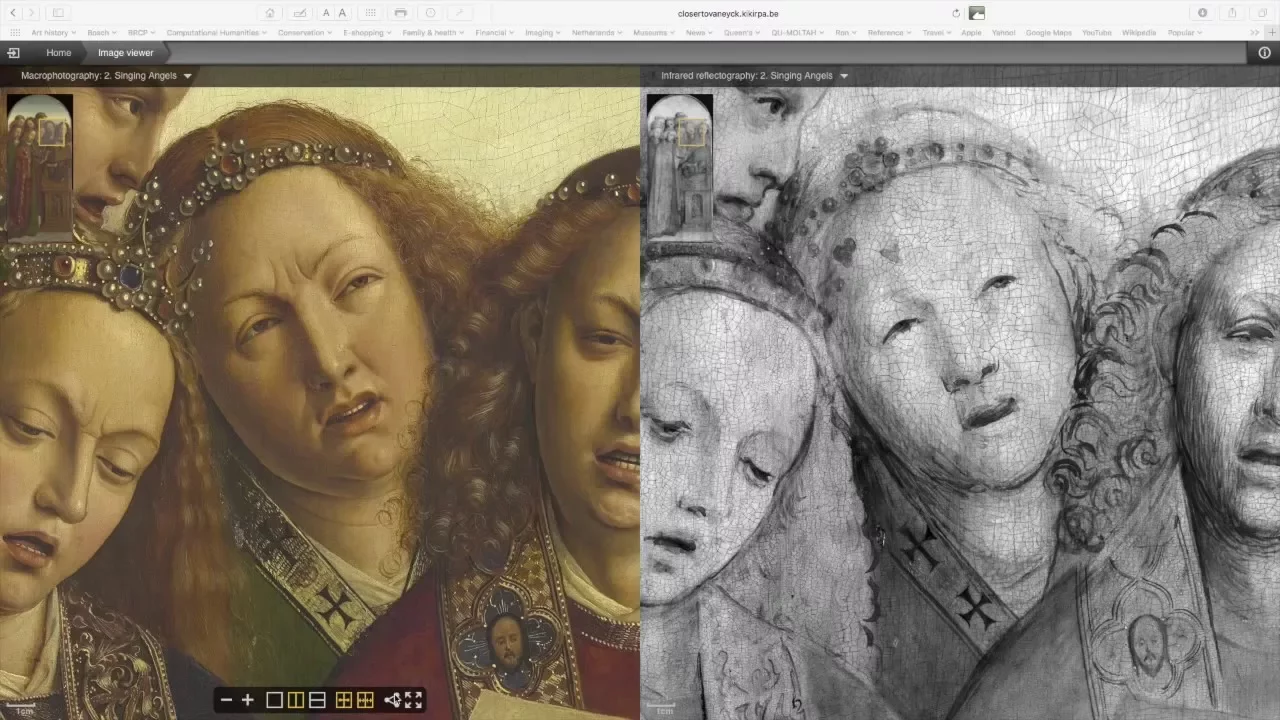Open the history clock toolbar icon

coord(431,13)
